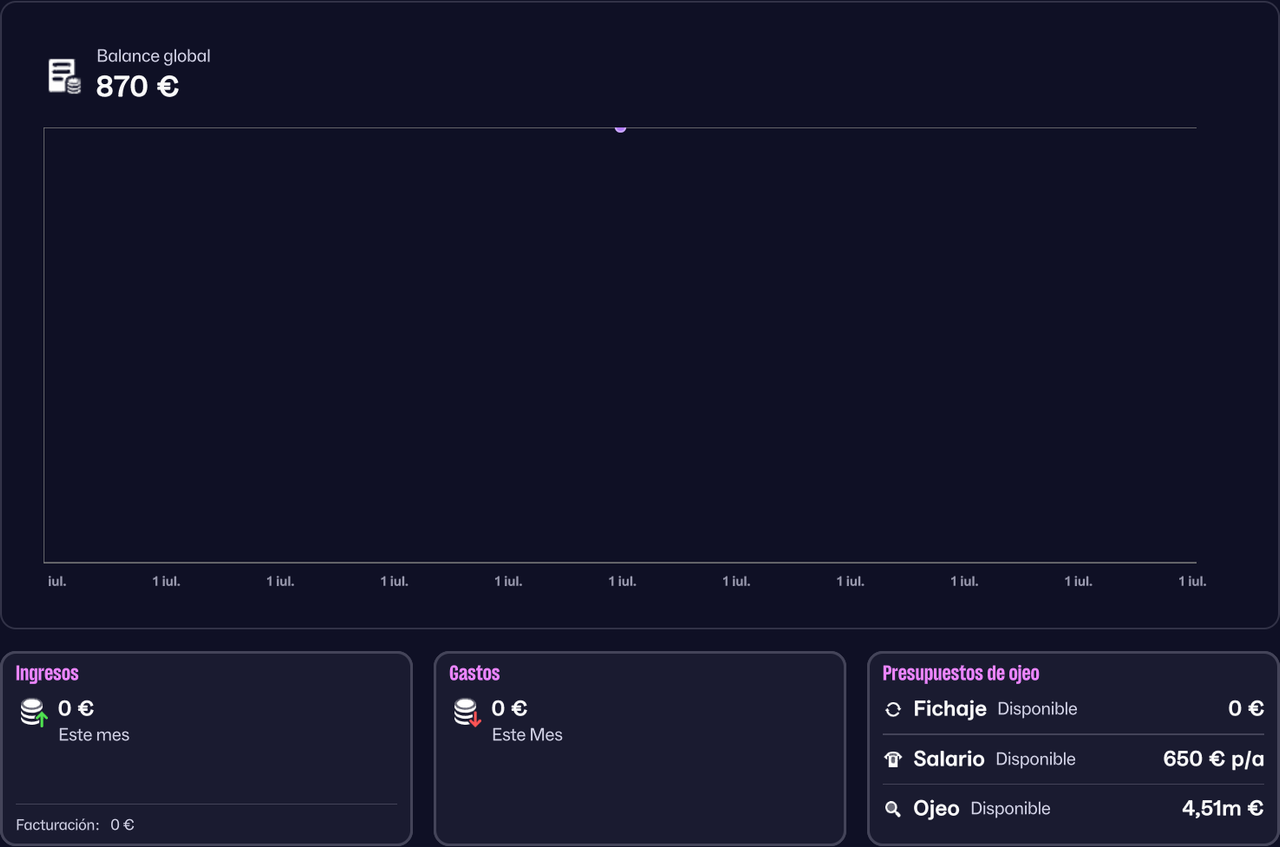Open the Gastos panel heading
The height and width of the screenshot is (847, 1280).
474,674
